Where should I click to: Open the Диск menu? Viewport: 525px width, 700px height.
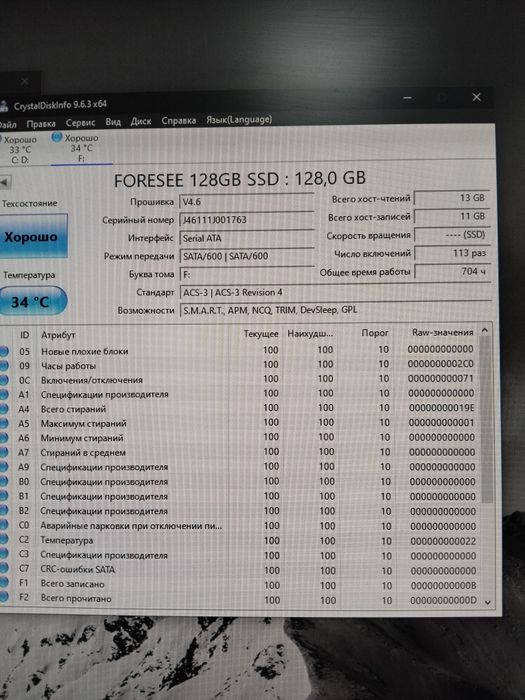141,121
